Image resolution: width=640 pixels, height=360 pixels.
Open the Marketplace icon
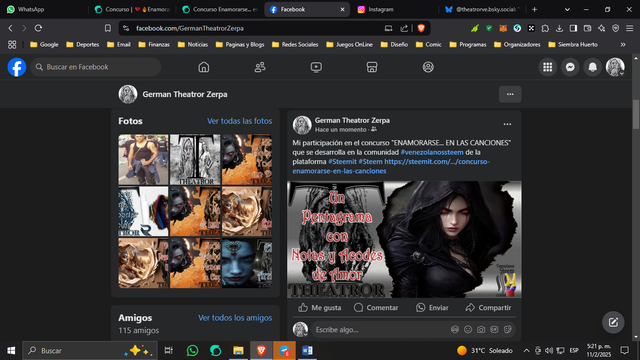point(372,67)
